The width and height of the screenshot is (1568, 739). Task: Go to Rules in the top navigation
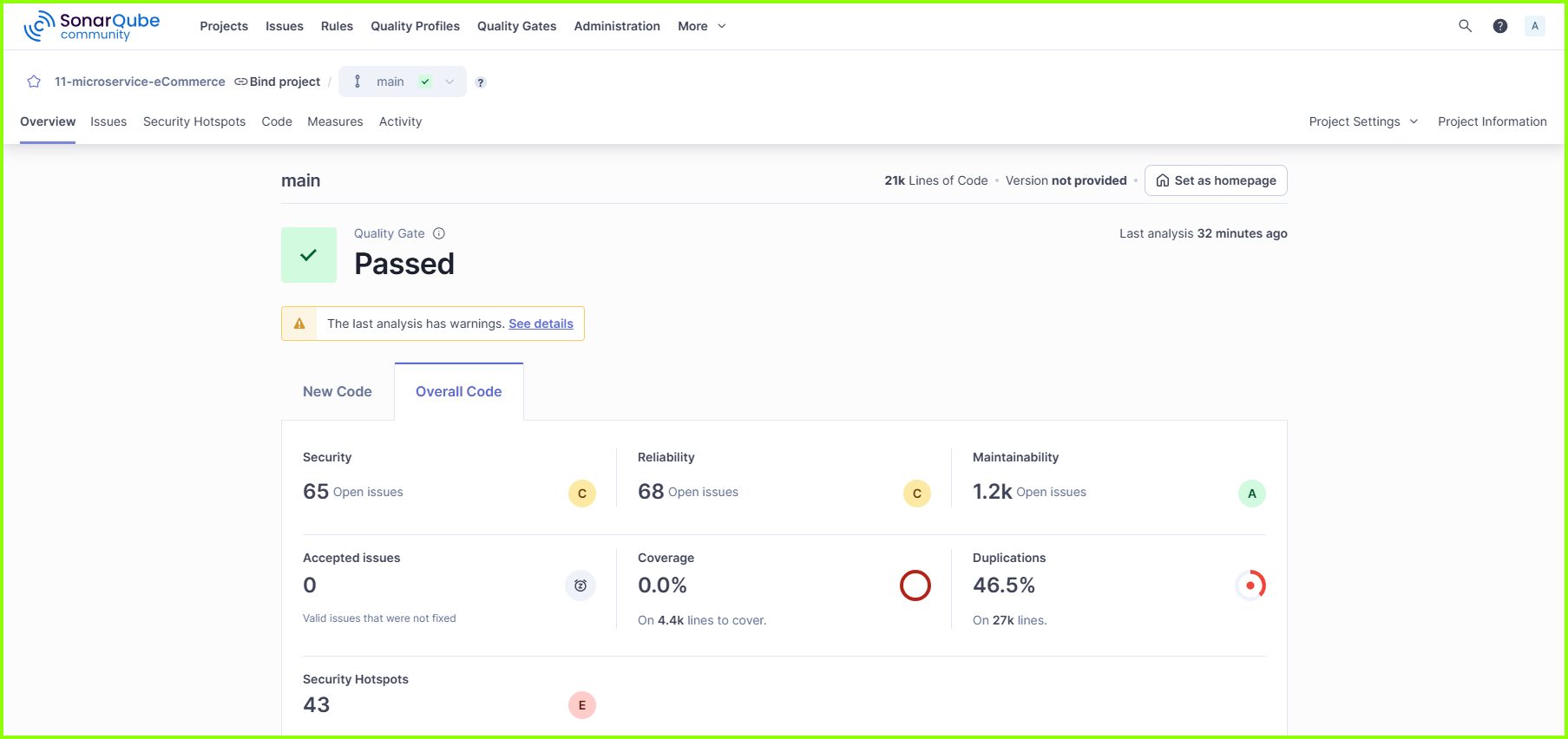[337, 26]
